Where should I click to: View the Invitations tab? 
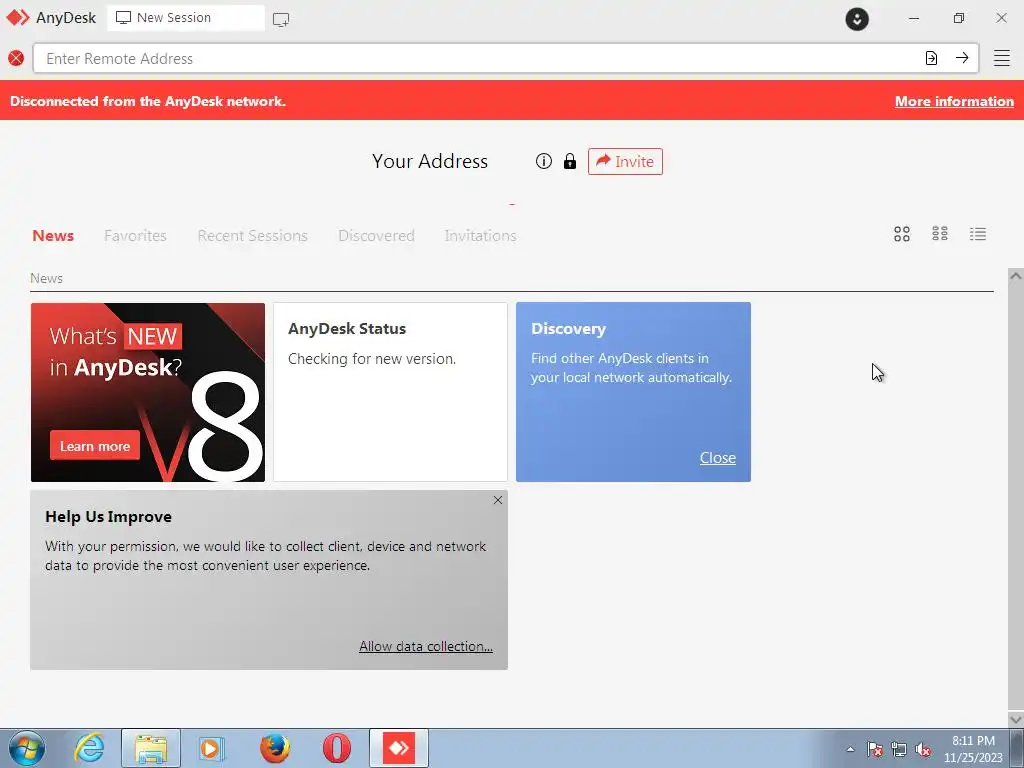481,236
